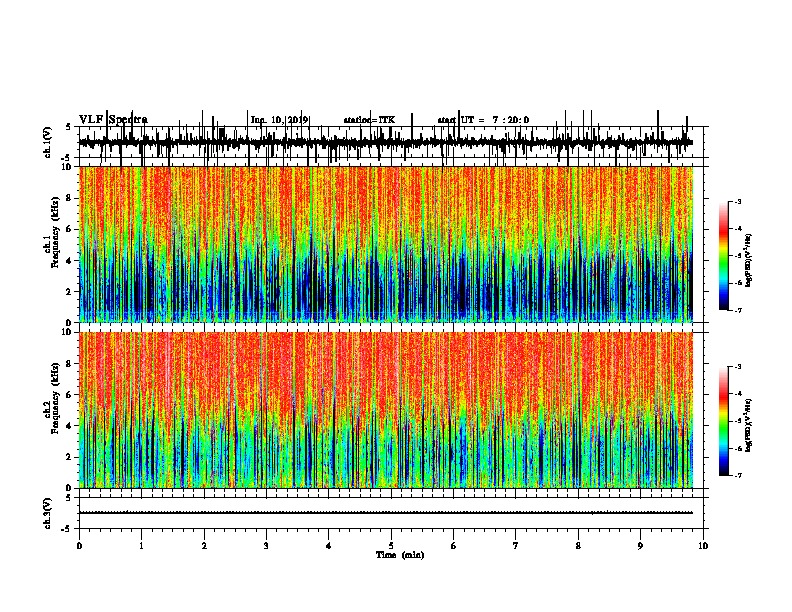This screenshot has width=792, height=612.
Task: Click the time axis tick label 9
Action: (x=640, y=546)
